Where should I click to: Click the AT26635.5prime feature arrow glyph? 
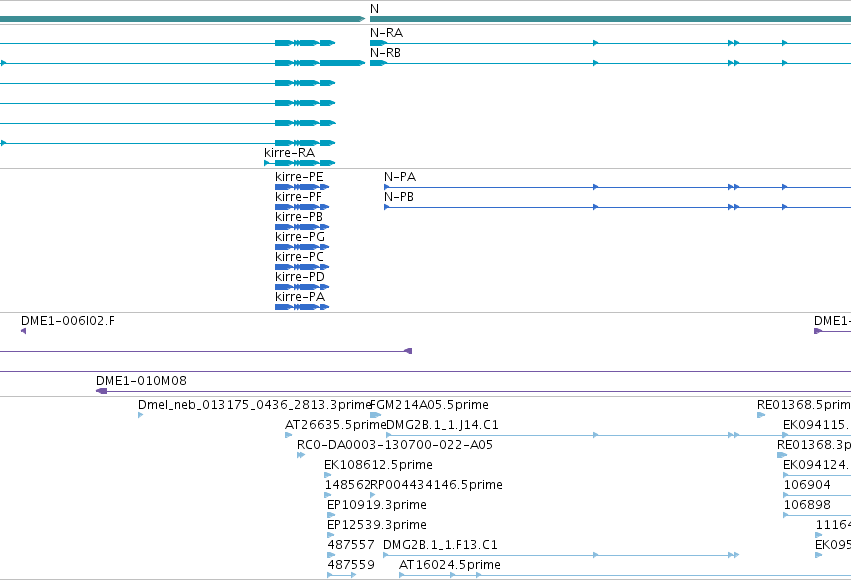pyautogui.click(x=289, y=435)
